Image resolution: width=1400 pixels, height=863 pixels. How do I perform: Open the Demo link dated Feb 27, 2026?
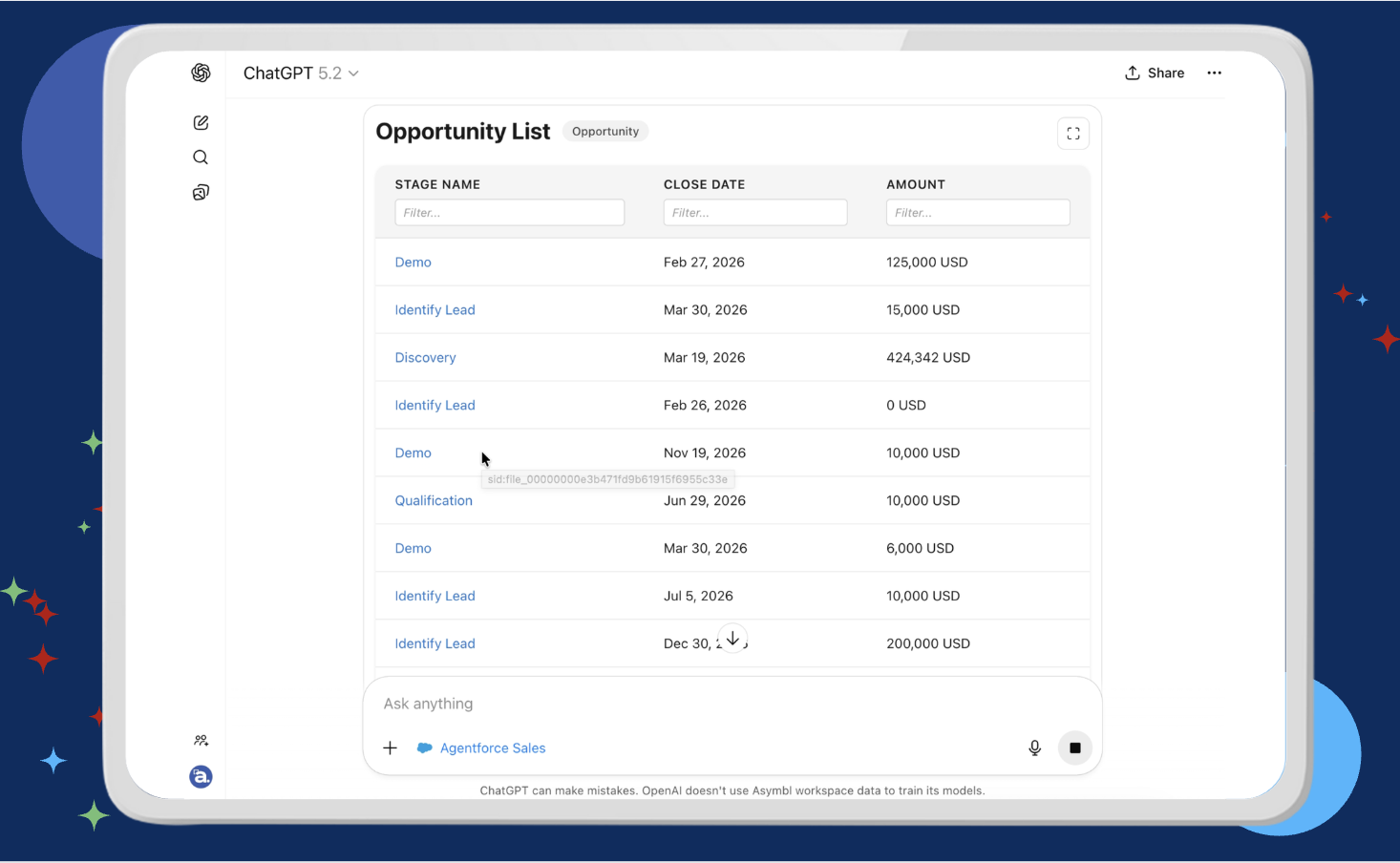(x=414, y=262)
